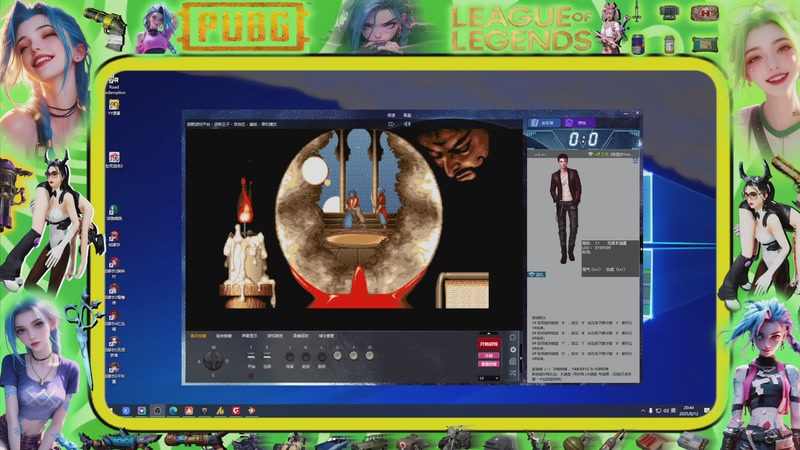Select the blue tab in the right panel

coord(544,123)
